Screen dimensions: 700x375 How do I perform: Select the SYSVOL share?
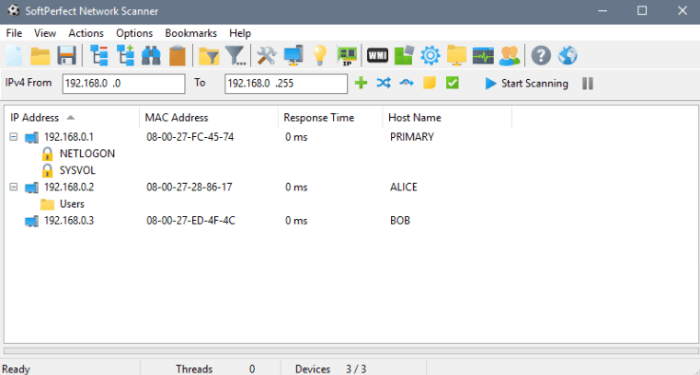[77, 171]
